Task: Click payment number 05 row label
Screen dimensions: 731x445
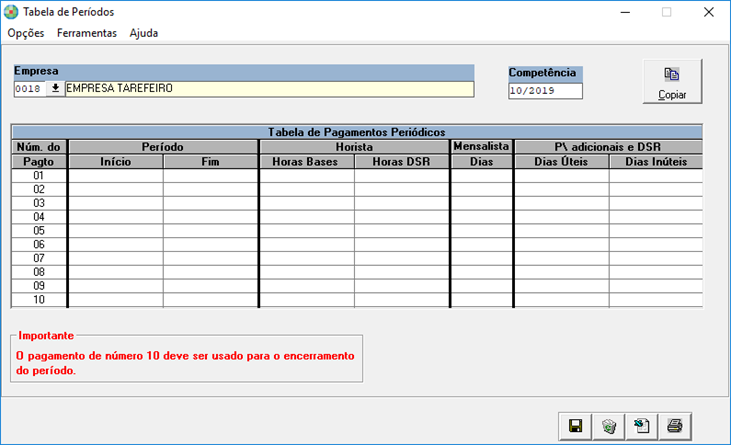Action: tap(39, 231)
